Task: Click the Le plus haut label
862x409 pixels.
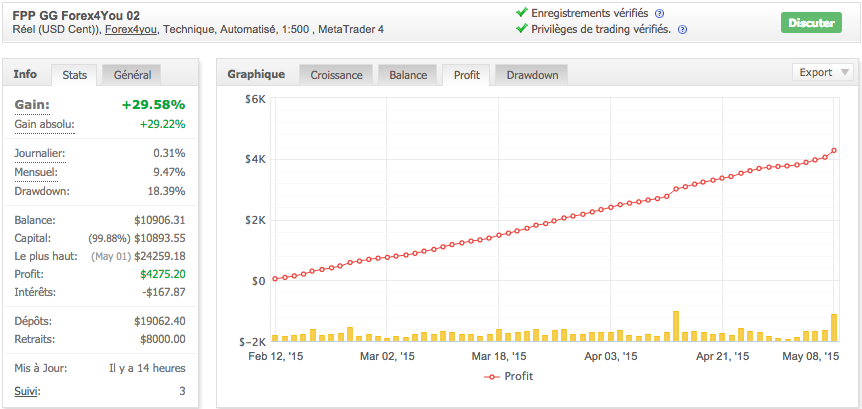Action: pos(46,256)
